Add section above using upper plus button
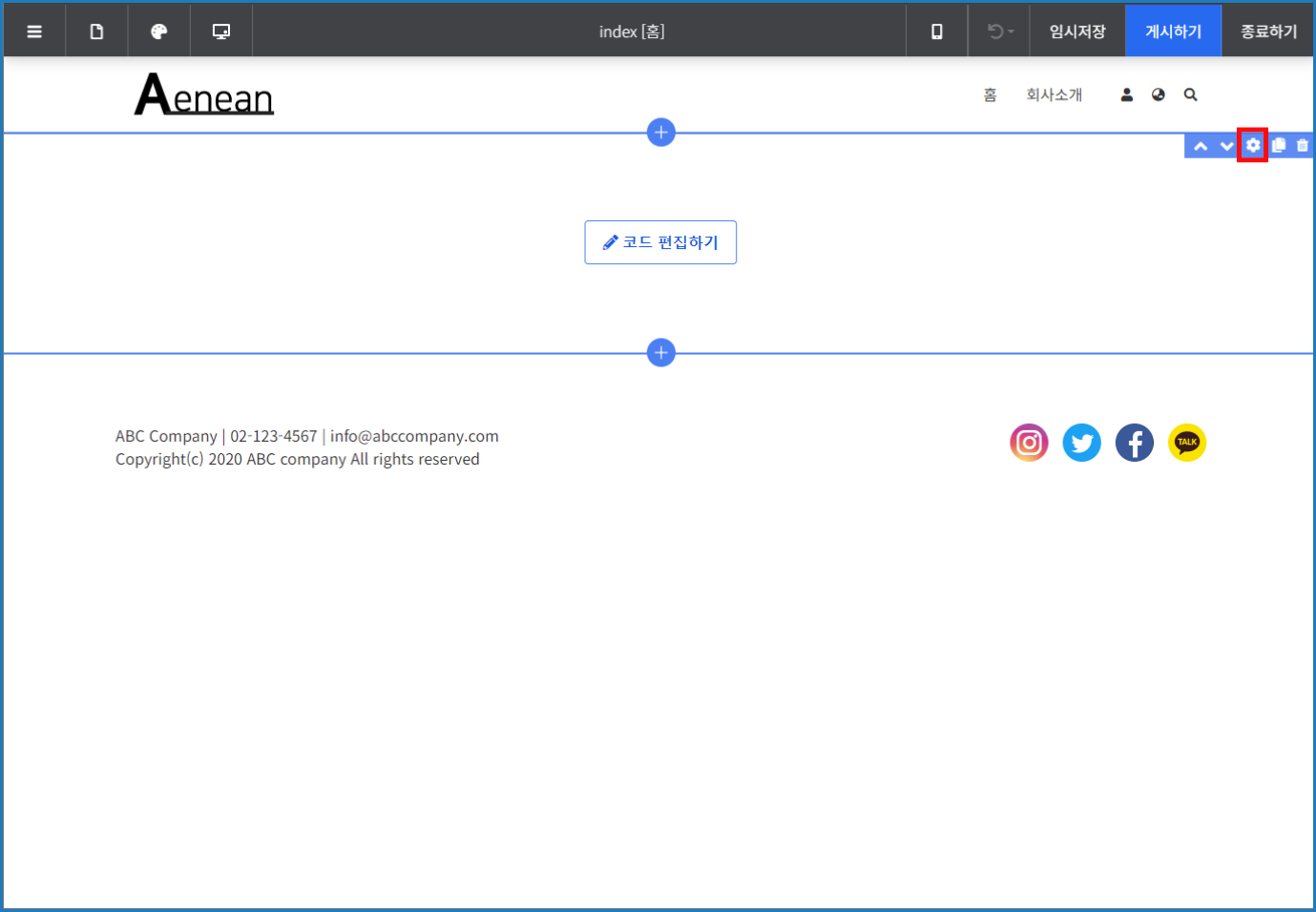This screenshot has width=1316, height=912. click(661, 133)
